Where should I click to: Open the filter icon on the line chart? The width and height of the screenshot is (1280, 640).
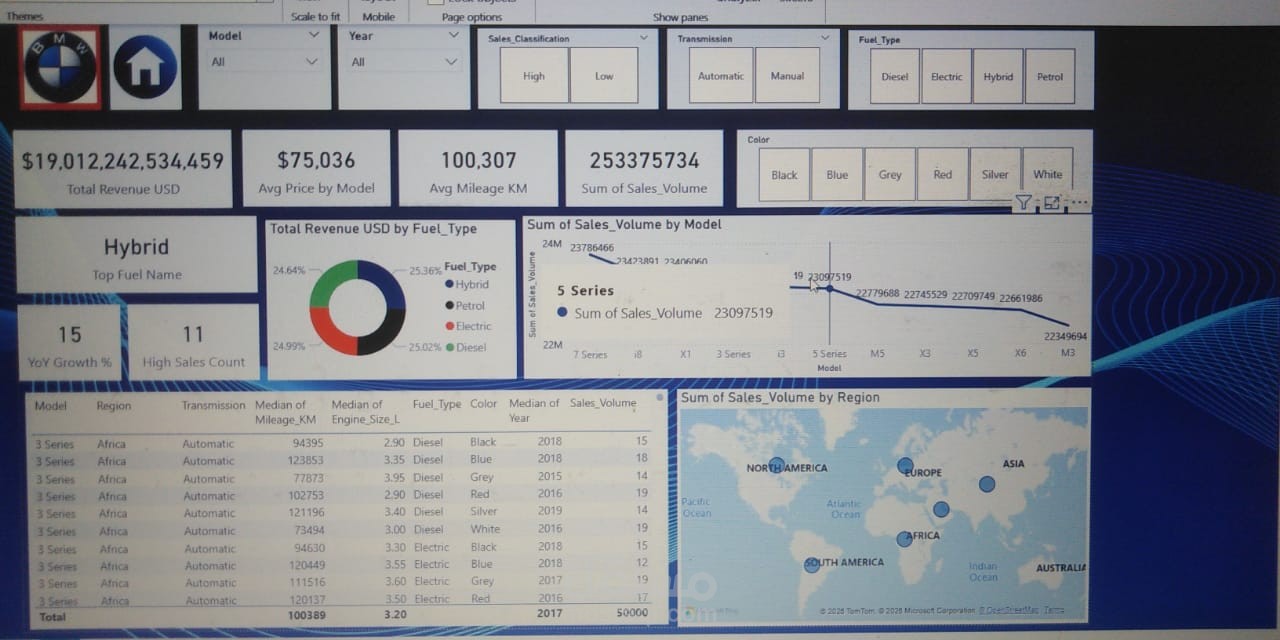pyautogui.click(x=1023, y=203)
